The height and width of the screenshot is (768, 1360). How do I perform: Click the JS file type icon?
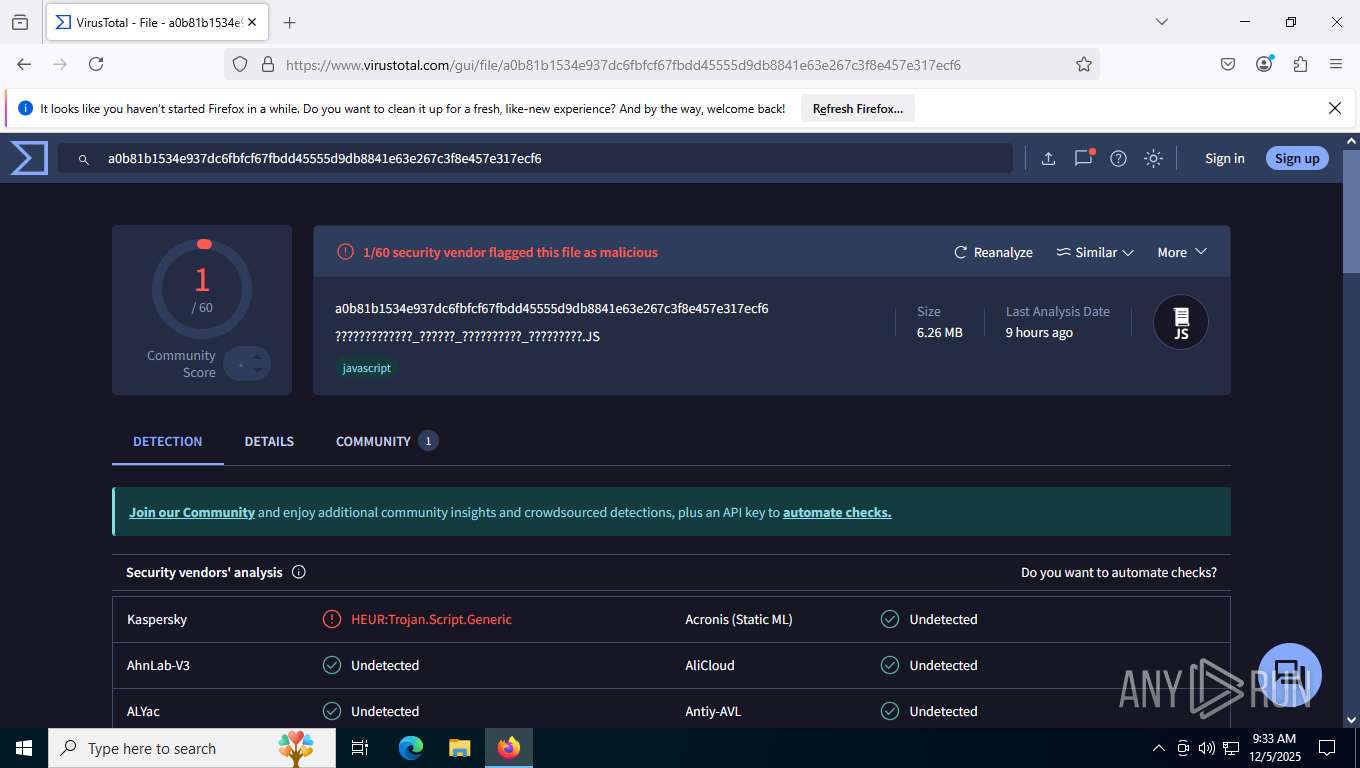pos(1181,322)
